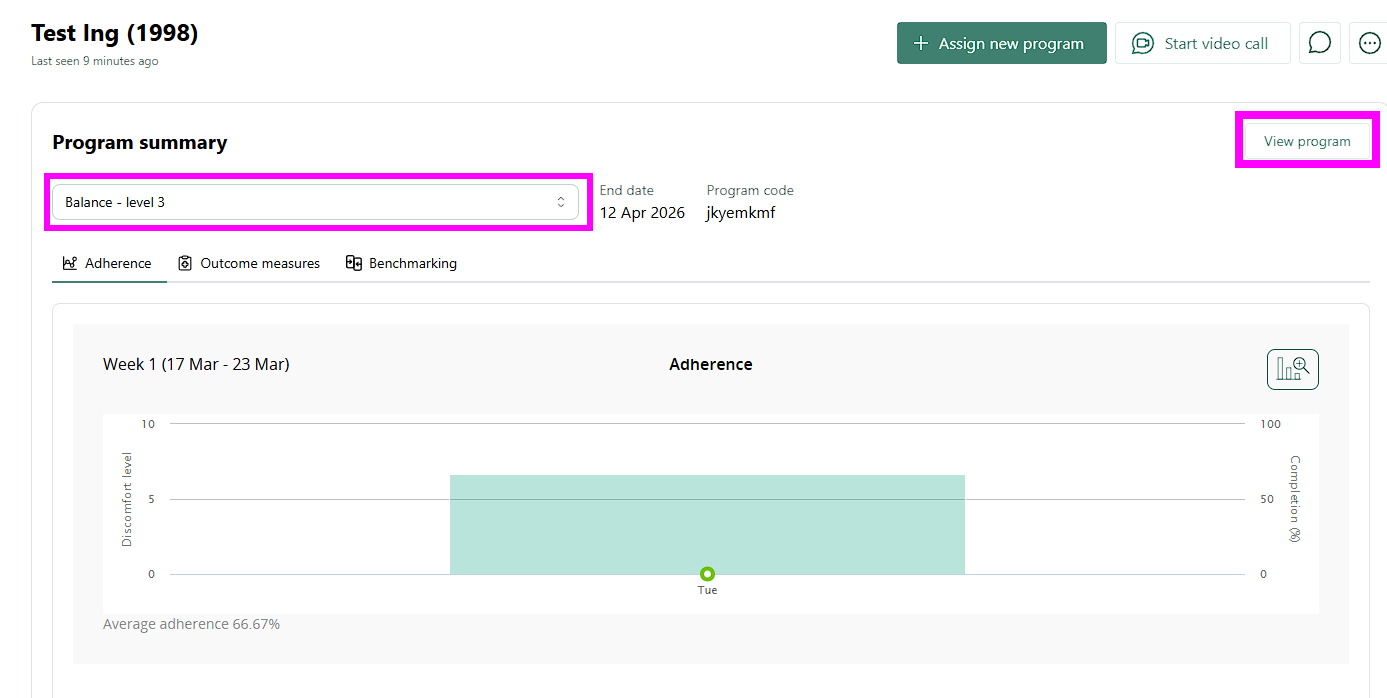Click the Completion (%) axis label
1387x698 pixels.
pyautogui.click(x=1295, y=499)
